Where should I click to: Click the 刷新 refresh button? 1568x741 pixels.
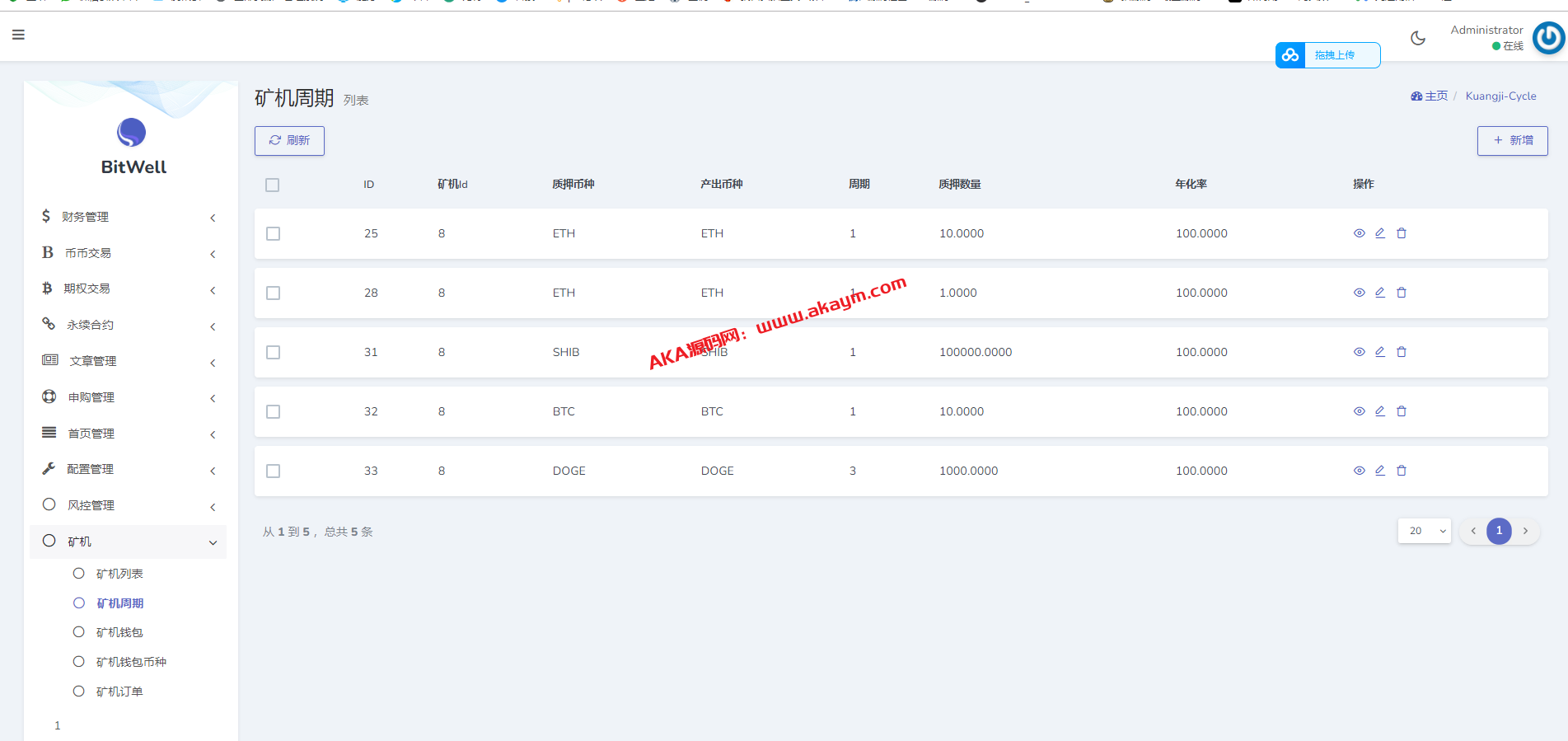289,141
